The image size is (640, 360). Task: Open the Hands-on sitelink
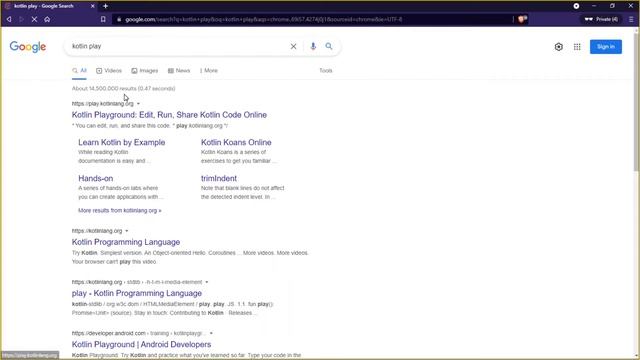point(96,178)
